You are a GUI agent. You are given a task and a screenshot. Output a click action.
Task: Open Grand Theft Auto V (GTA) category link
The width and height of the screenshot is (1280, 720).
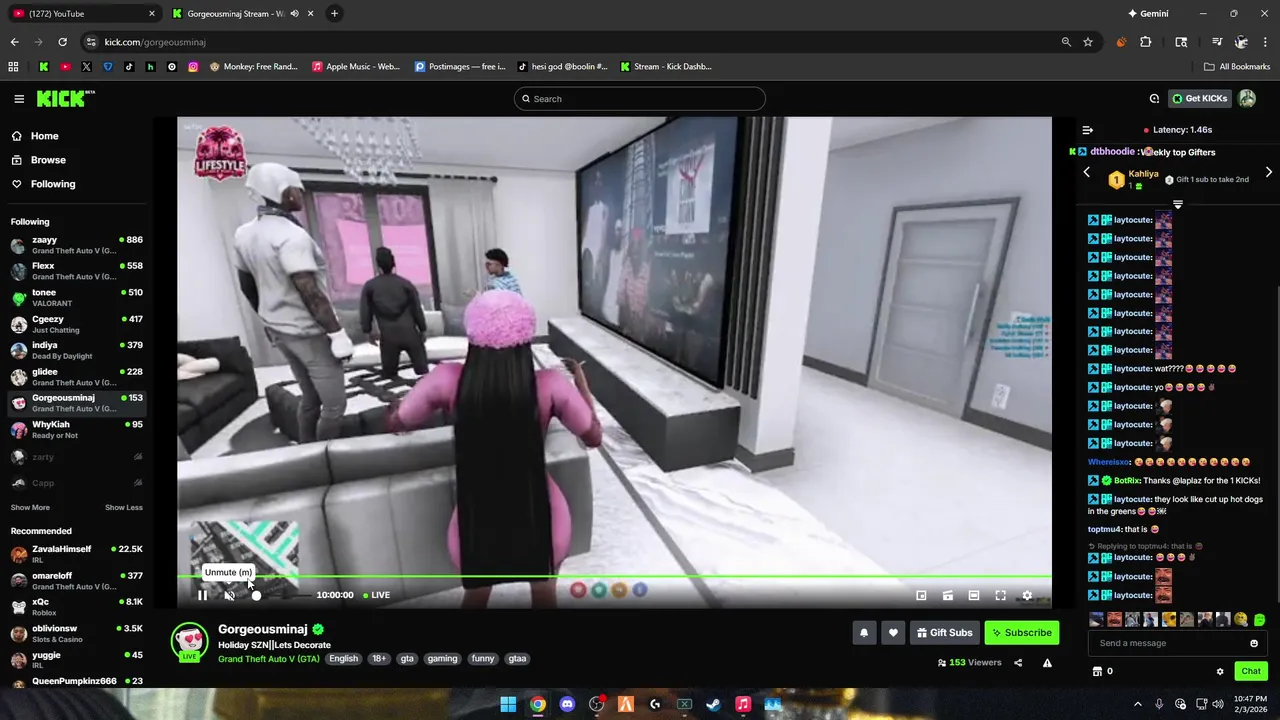point(269,659)
